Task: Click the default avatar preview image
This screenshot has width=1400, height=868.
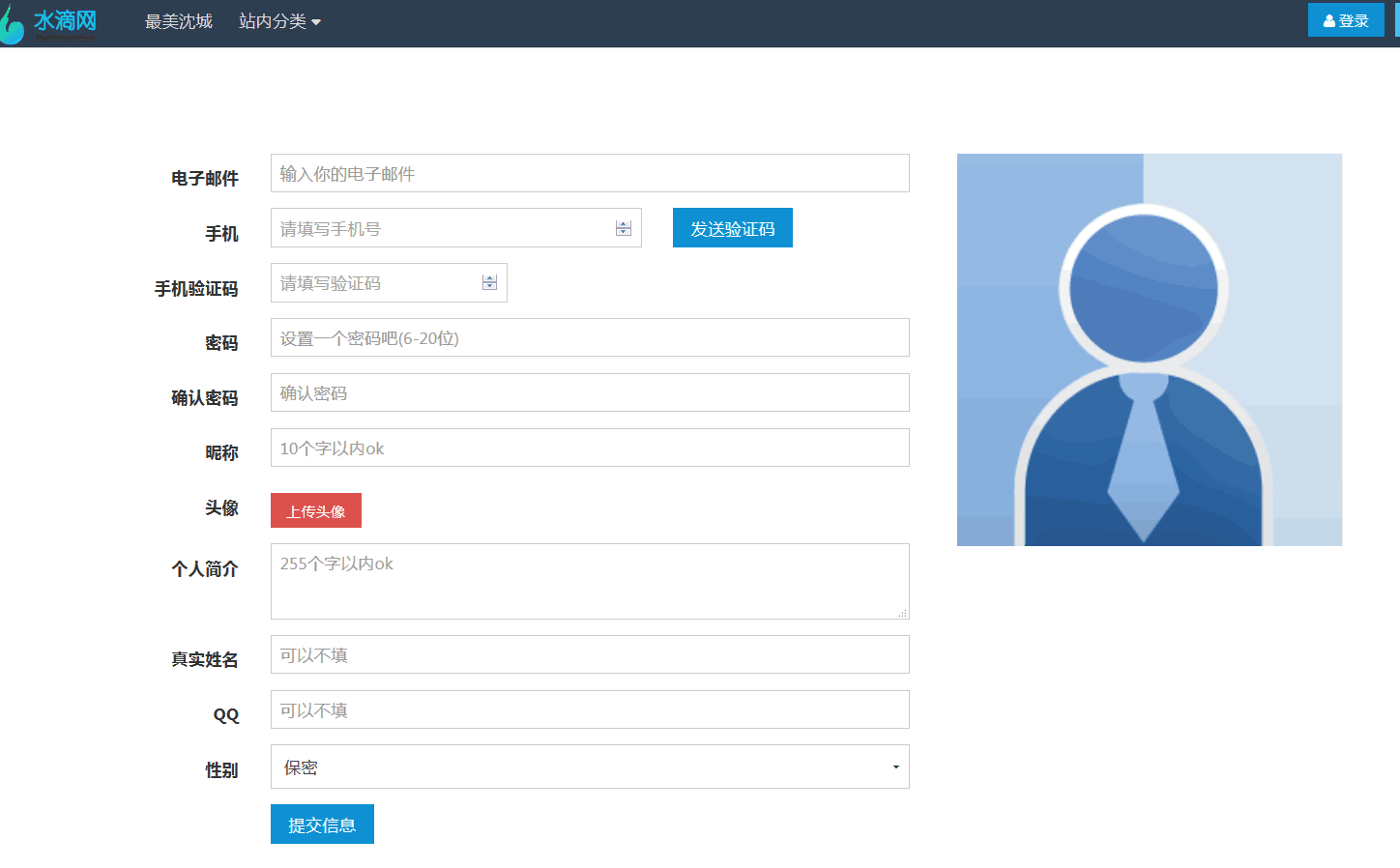Action: pyautogui.click(x=1149, y=350)
